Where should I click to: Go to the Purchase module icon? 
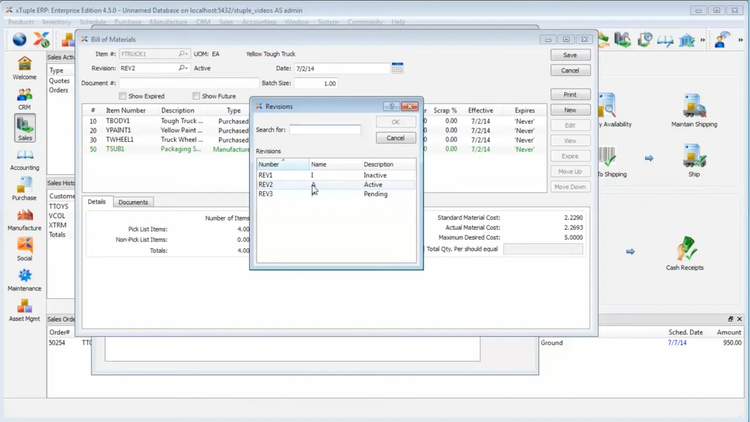click(x=24, y=186)
